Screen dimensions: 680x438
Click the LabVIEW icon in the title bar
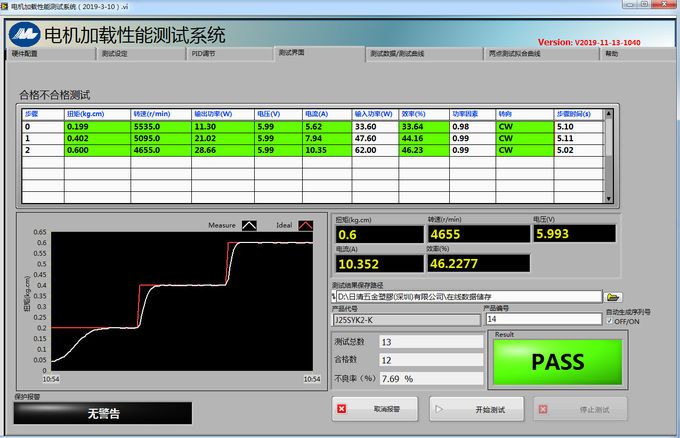tap(6, 6)
